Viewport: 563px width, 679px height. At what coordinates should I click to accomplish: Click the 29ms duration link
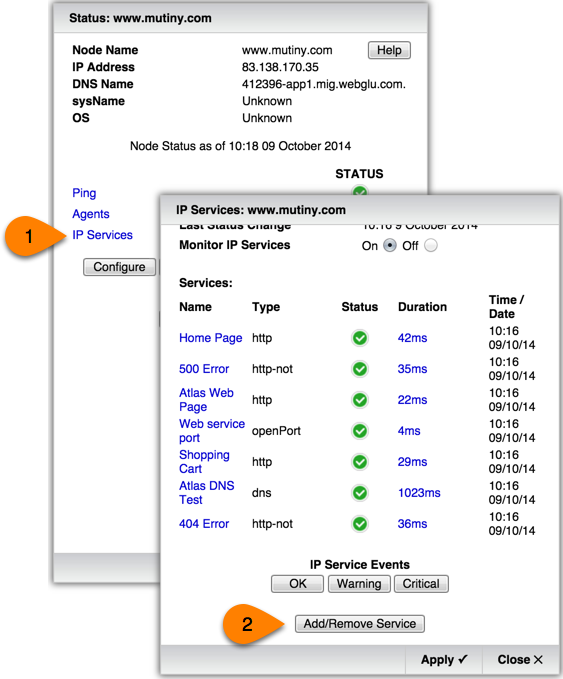[412, 462]
